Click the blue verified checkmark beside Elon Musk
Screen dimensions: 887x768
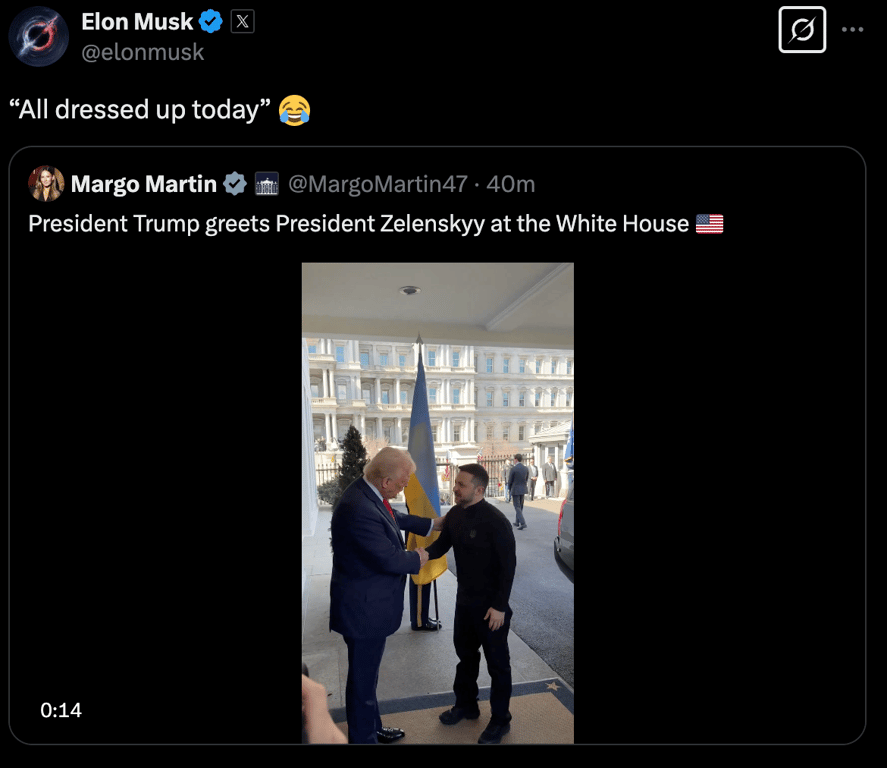click(211, 21)
